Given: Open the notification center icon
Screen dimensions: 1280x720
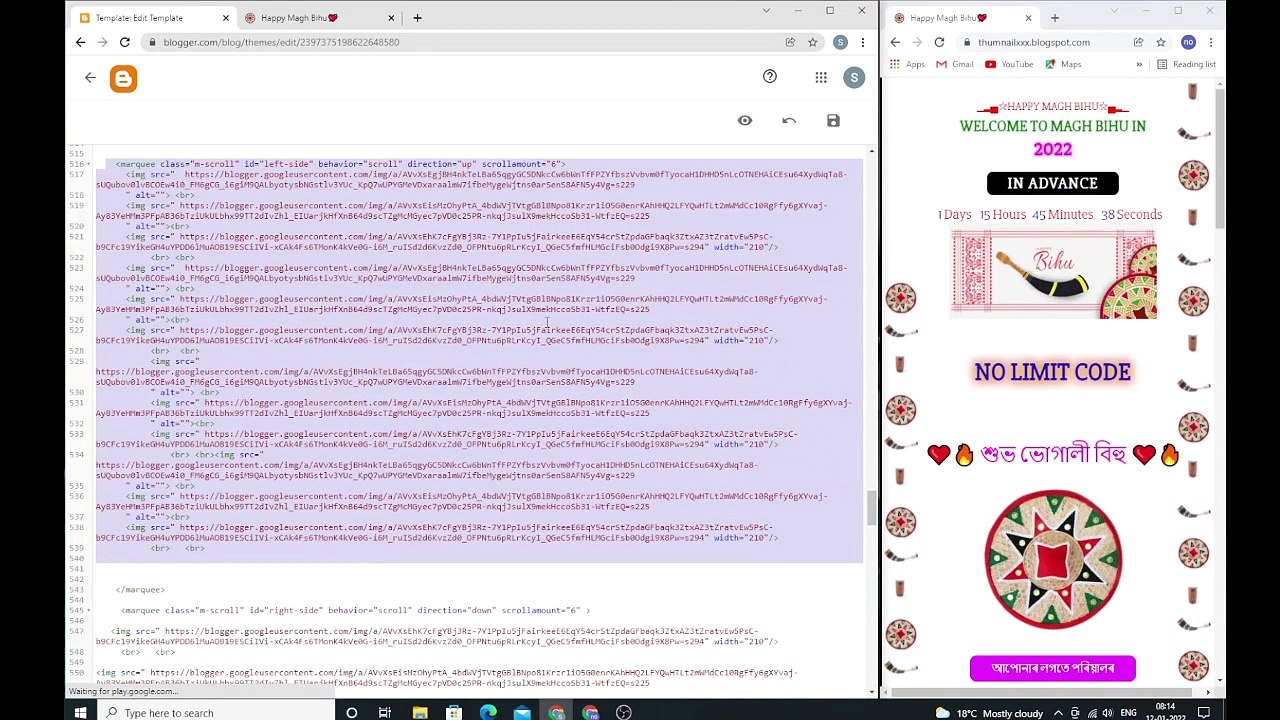Looking at the screenshot, I should tap(1205, 713).
